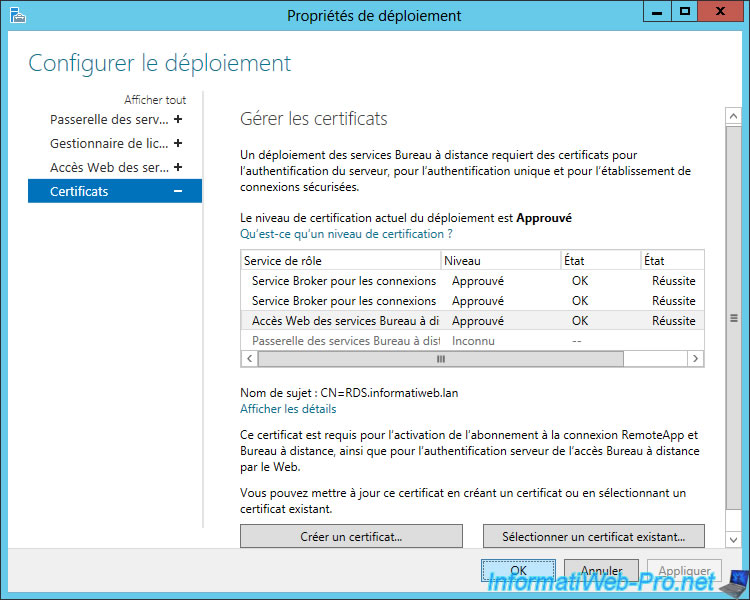This screenshot has width=750, height=600.
Task: Open the Qu'est-ce qu'un niveau de certification link
Action: click(x=346, y=234)
